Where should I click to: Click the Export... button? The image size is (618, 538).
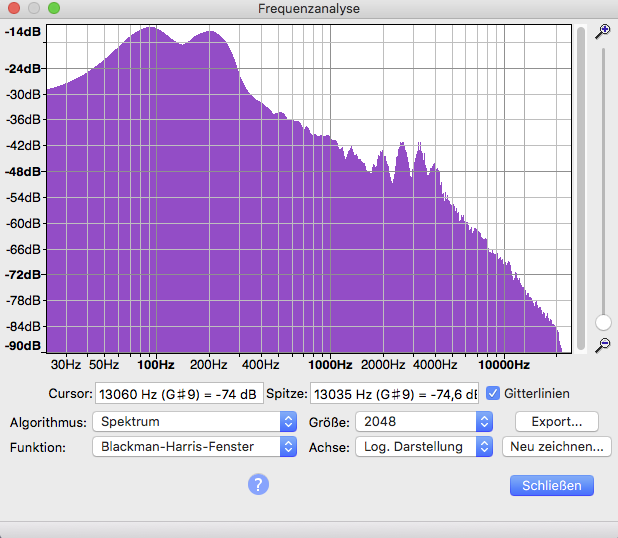(557, 422)
